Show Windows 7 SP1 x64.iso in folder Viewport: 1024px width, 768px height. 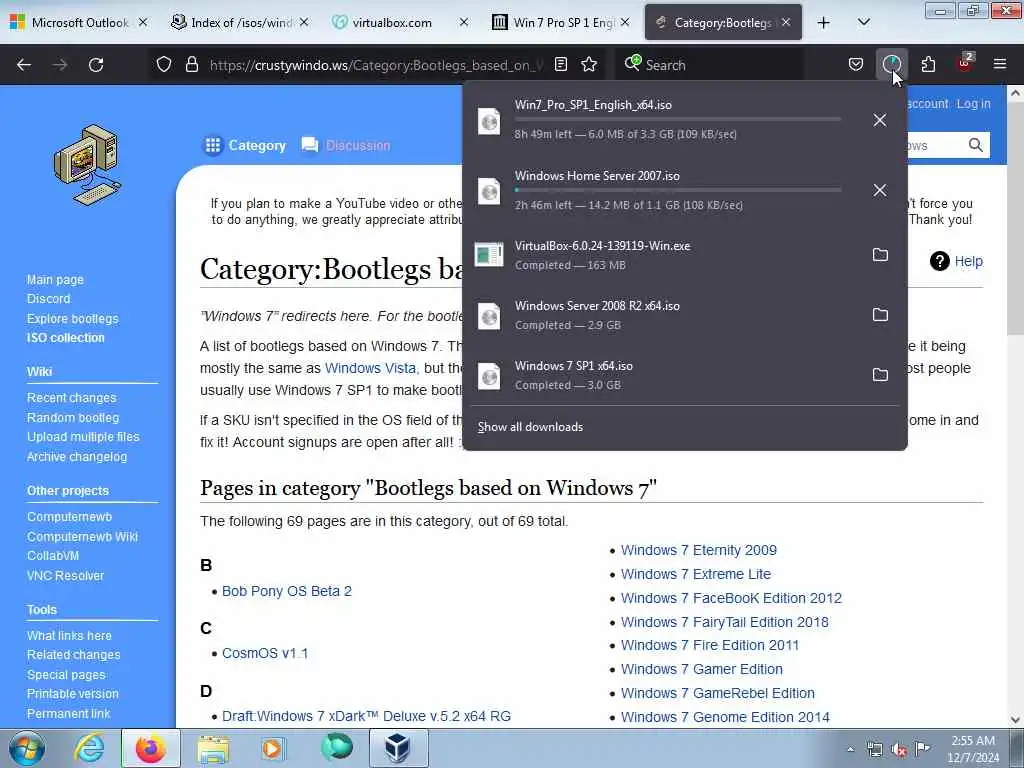(880, 375)
